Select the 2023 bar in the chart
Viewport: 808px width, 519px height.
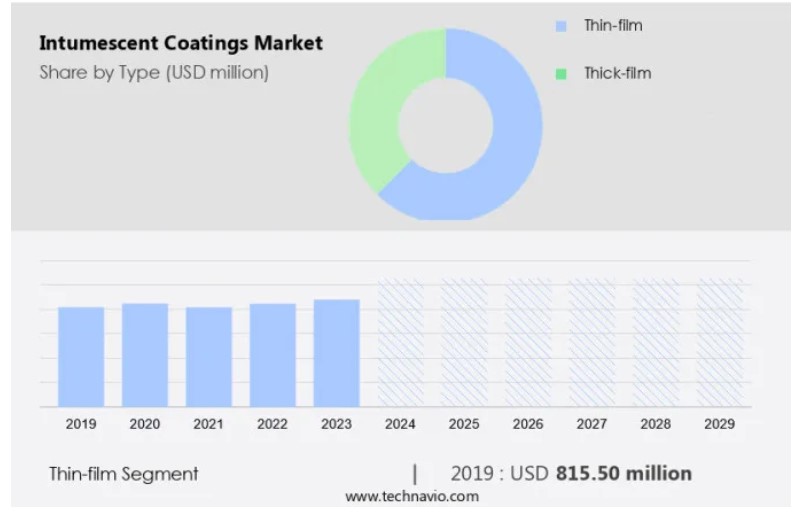click(337, 352)
